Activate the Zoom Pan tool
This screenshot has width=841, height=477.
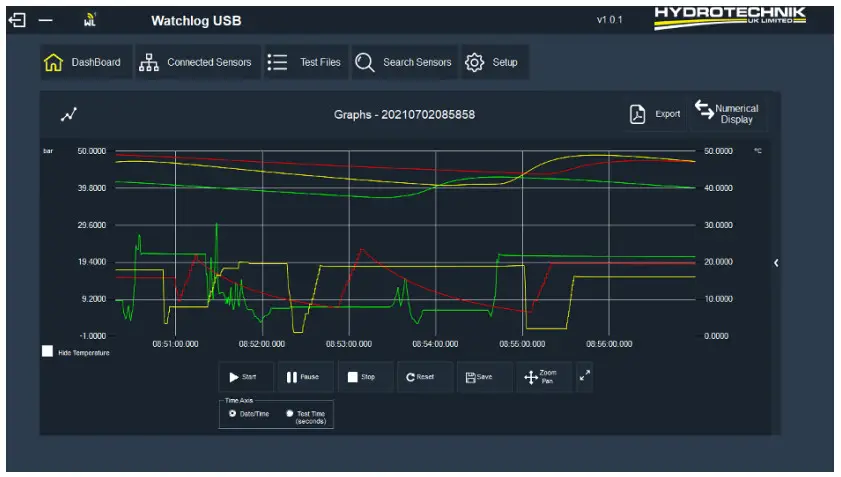[x=544, y=377]
